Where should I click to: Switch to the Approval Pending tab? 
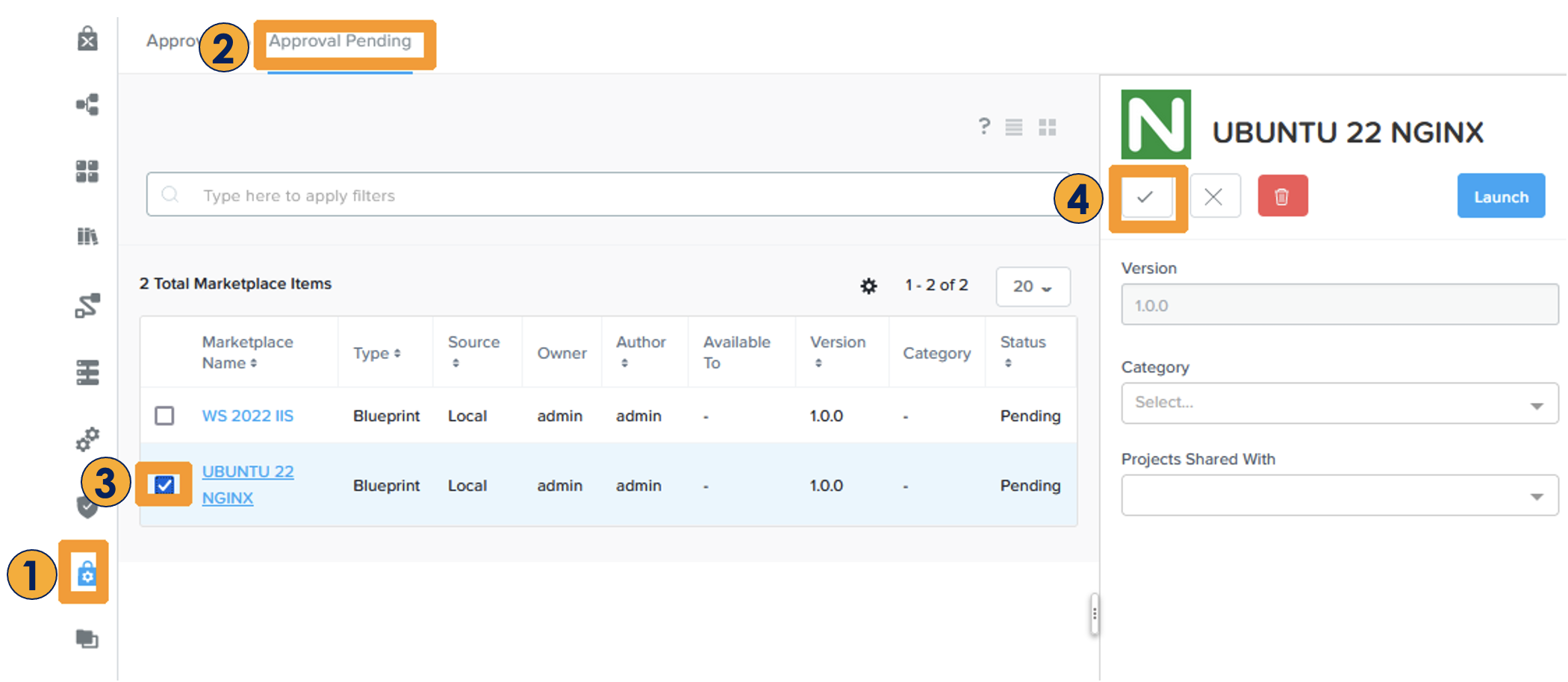point(340,41)
